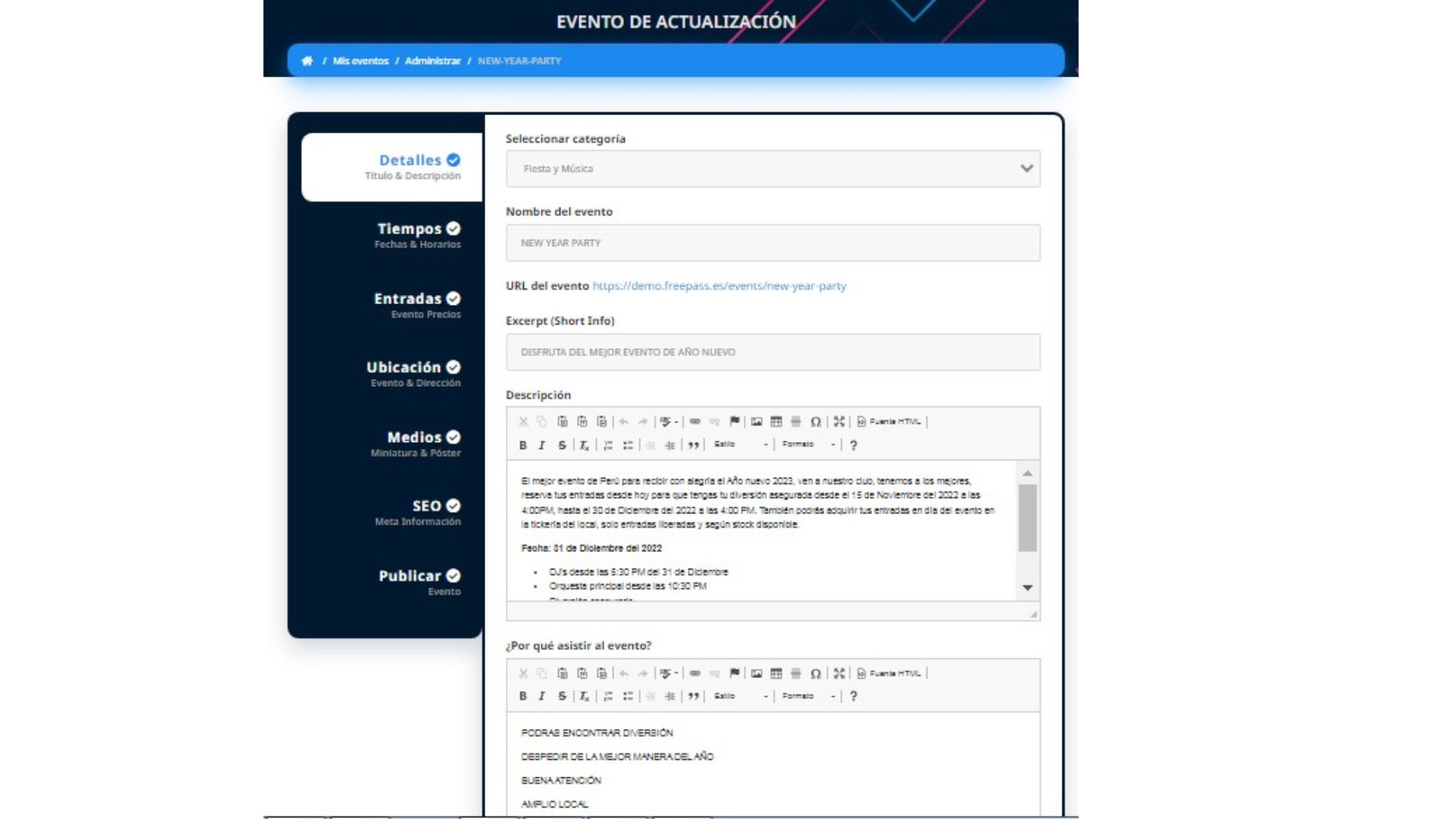Toggle Strikethrough in the ¿Por qué asistir editor
The width and height of the screenshot is (1456, 819).
click(562, 696)
